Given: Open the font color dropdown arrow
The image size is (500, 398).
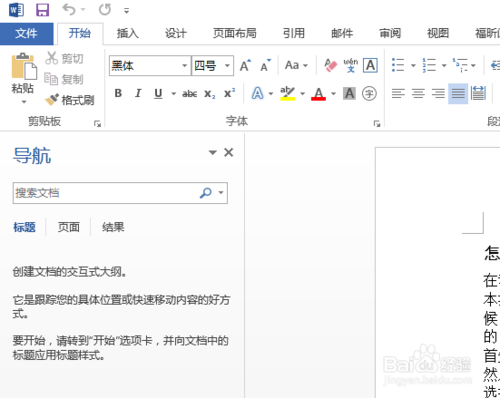Looking at the screenshot, I should click(333, 94).
